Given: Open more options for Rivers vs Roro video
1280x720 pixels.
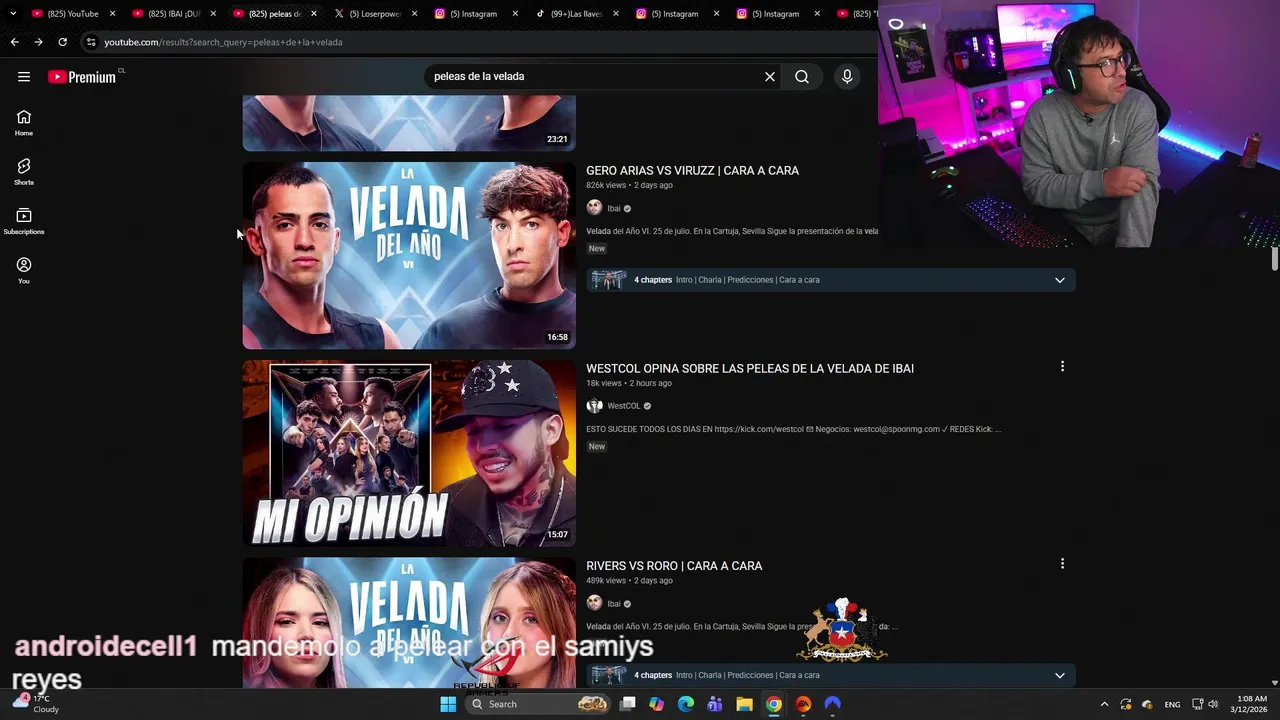Looking at the screenshot, I should point(1062,564).
